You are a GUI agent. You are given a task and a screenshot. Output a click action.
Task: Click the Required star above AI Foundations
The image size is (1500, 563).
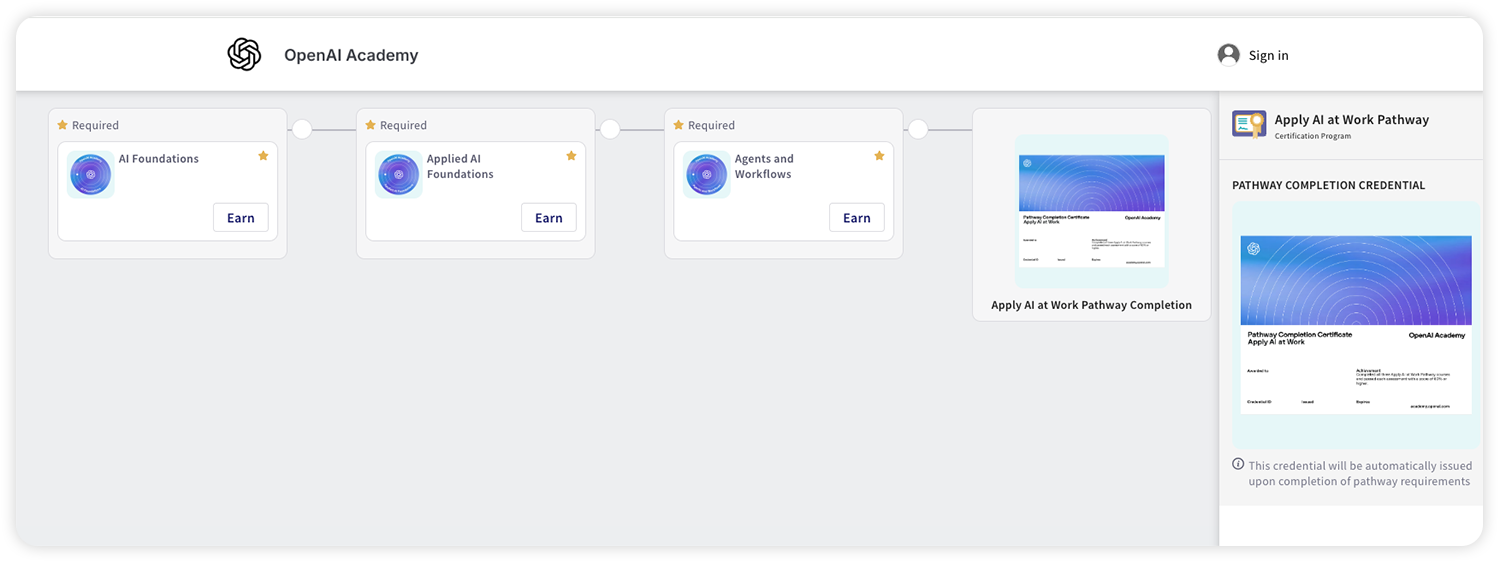click(x=62, y=125)
